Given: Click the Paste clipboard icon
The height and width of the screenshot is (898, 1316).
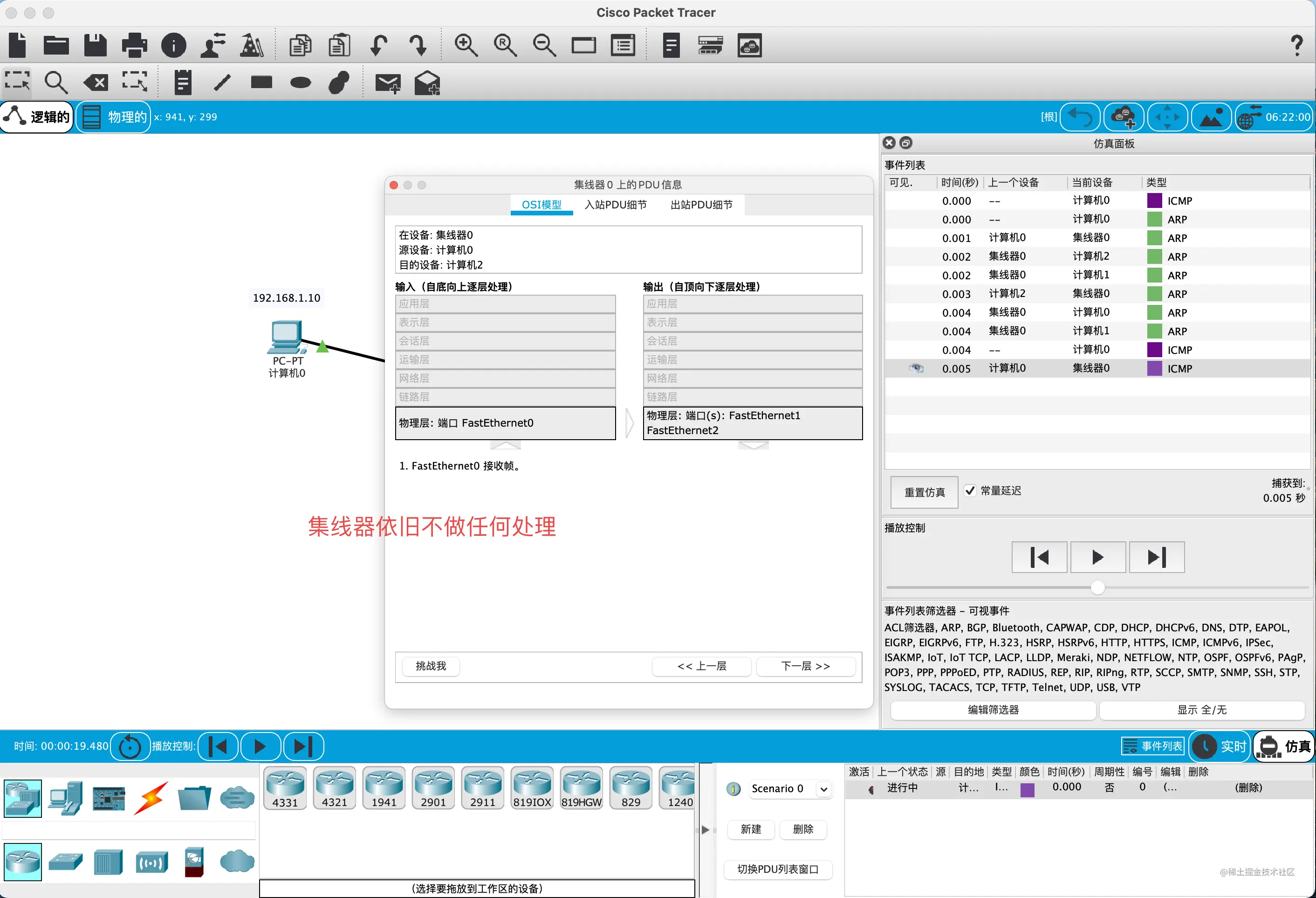Looking at the screenshot, I should 339,45.
